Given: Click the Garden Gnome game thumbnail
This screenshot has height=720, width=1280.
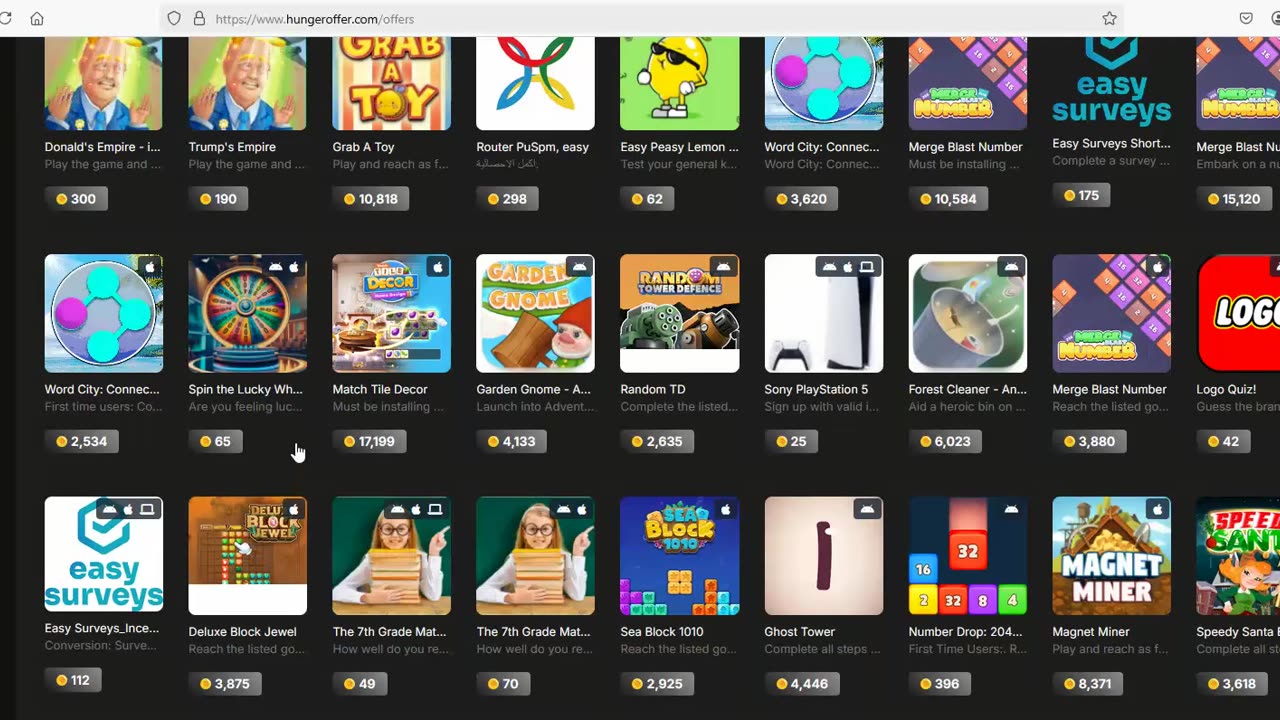Looking at the screenshot, I should (535, 313).
